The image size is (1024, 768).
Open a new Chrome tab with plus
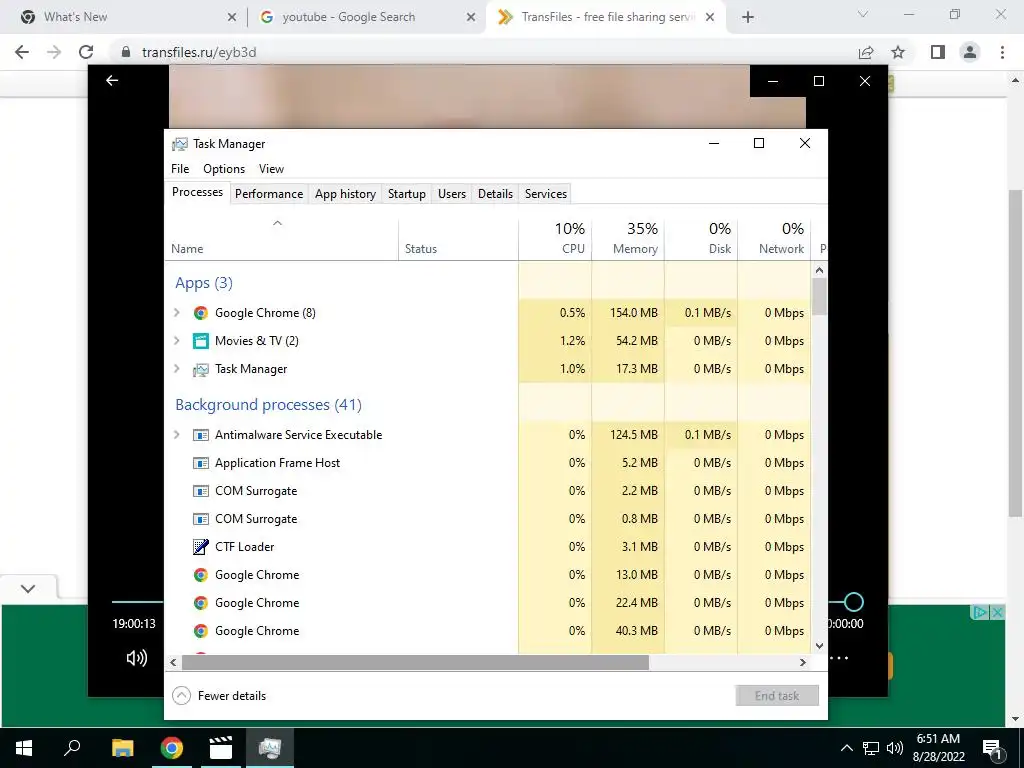coord(748,17)
